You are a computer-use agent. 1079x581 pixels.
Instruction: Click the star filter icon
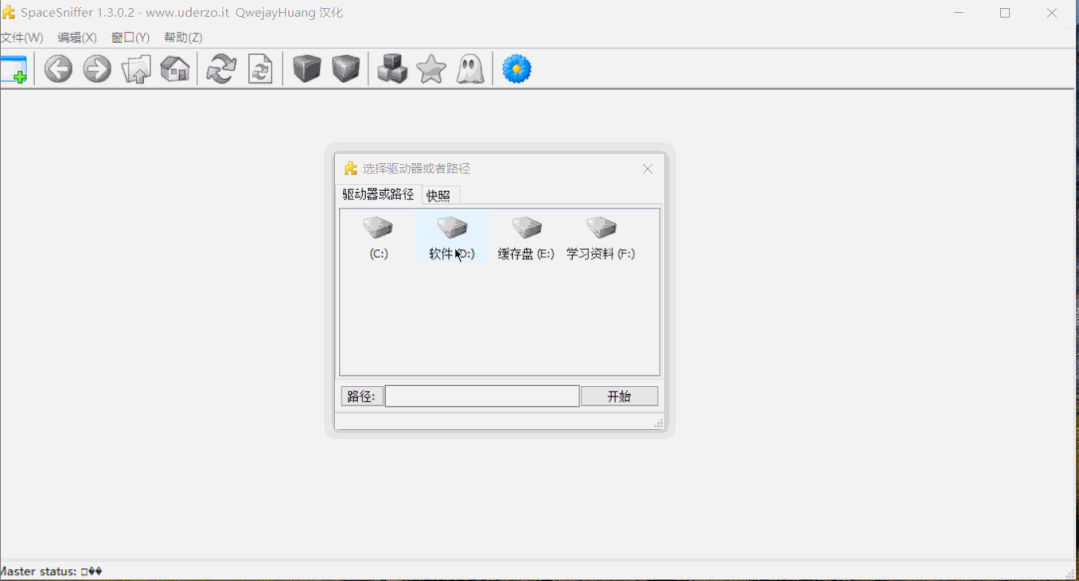click(430, 68)
